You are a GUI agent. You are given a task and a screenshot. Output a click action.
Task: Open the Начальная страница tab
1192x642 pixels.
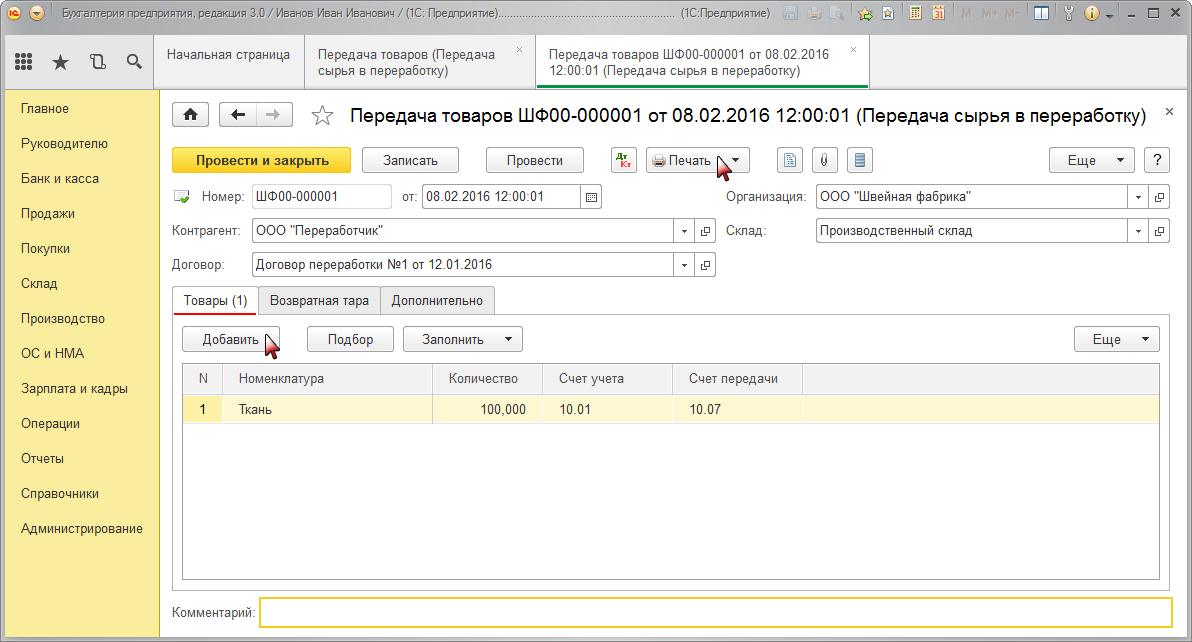click(x=228, y=55)
